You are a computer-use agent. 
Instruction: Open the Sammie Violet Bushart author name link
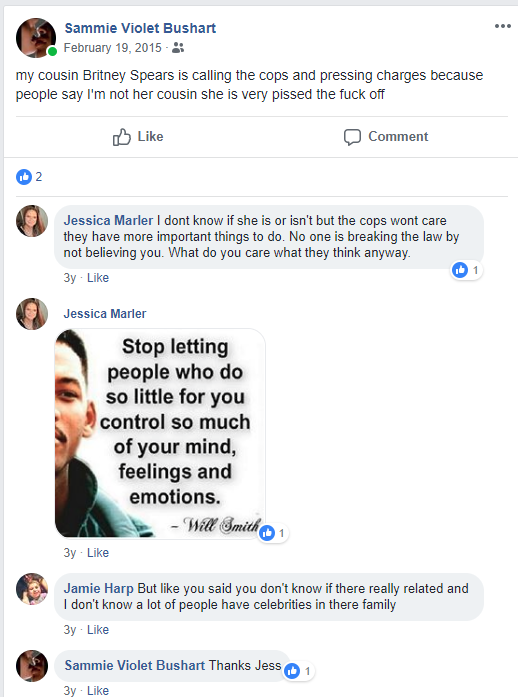point(140,28)
